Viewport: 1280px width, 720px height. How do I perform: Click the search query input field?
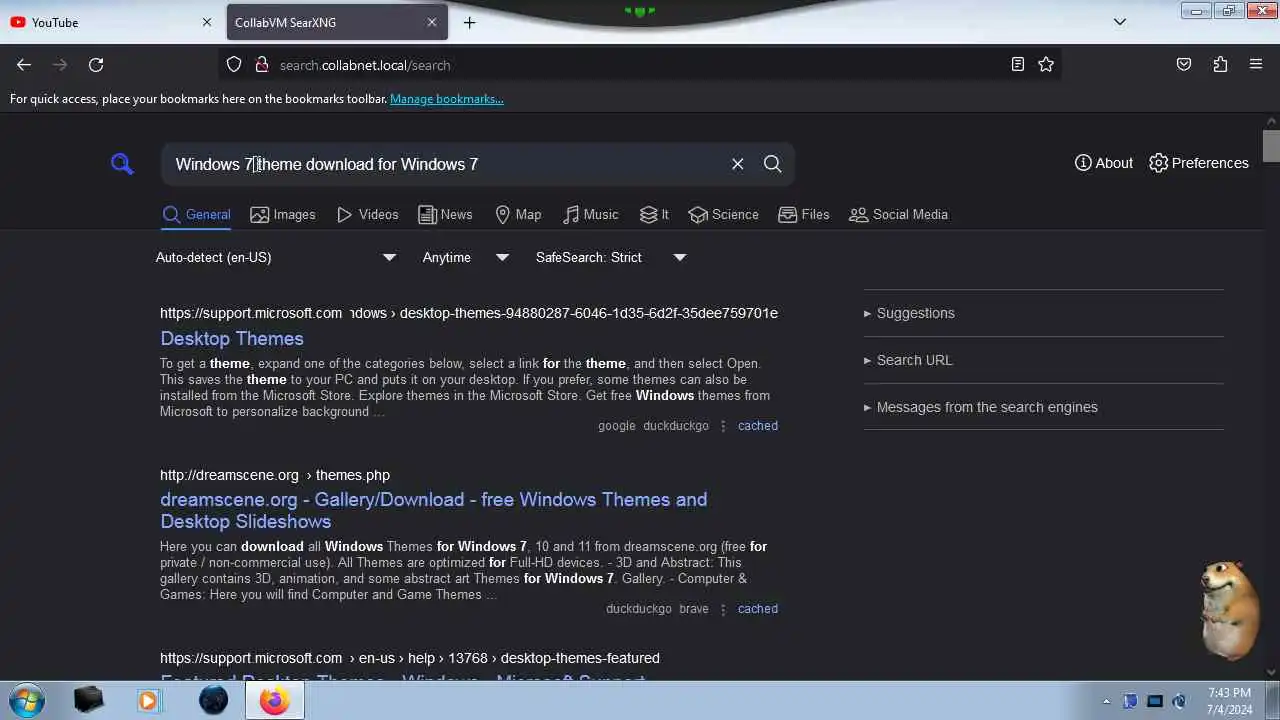[x=445, y=164]
